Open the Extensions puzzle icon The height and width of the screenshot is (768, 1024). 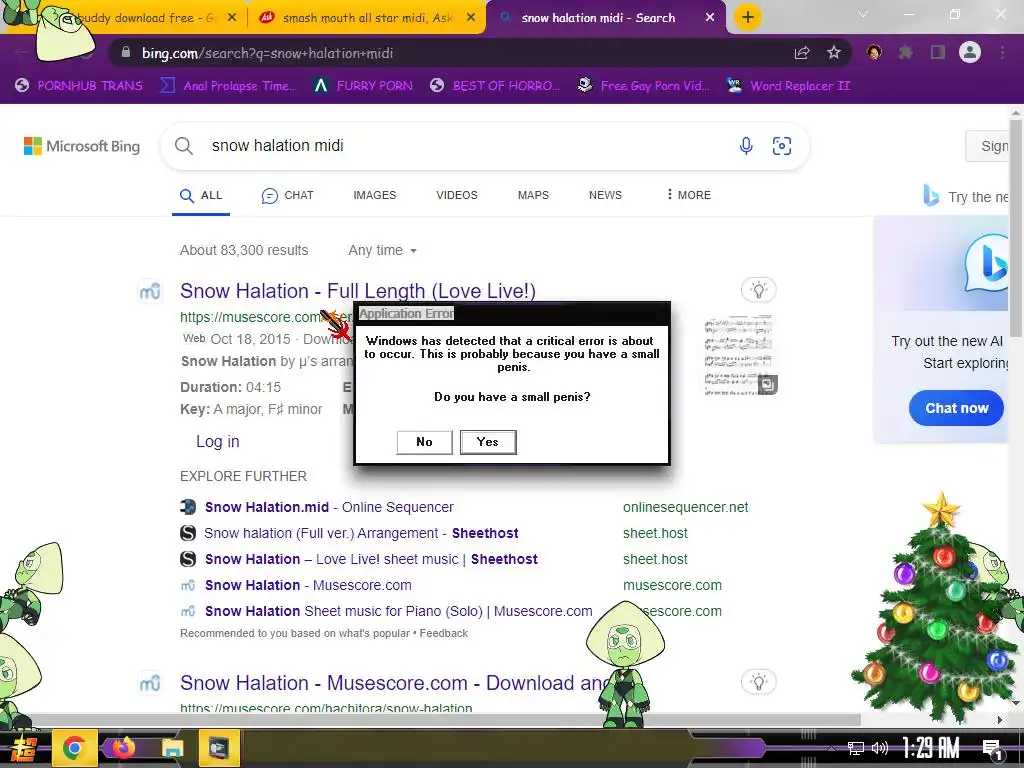pyautogui.click(x=906, y=53)
